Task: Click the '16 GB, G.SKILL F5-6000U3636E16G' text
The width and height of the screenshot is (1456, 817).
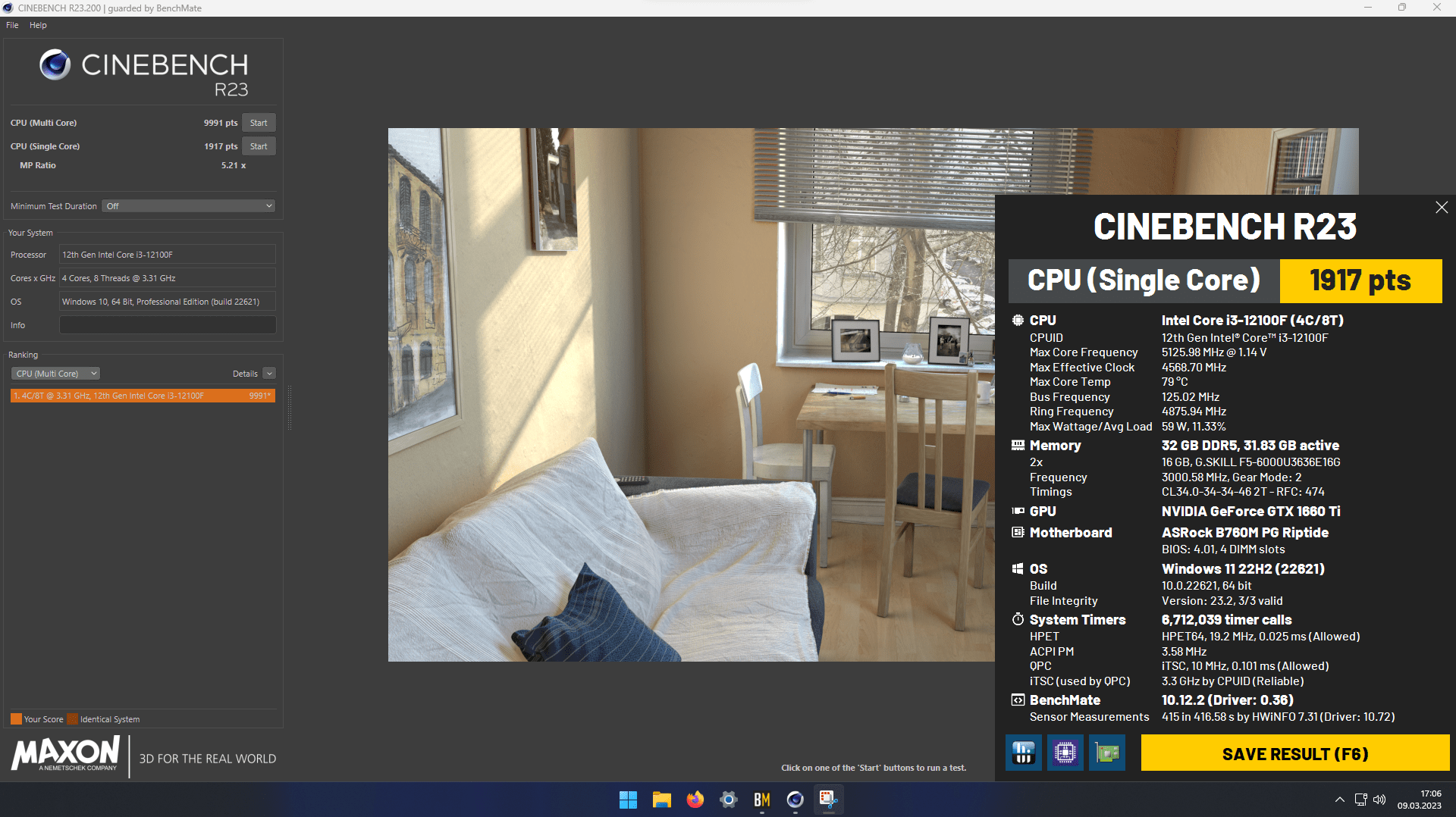Action: pyautogui.click(x=1251, y=462)
